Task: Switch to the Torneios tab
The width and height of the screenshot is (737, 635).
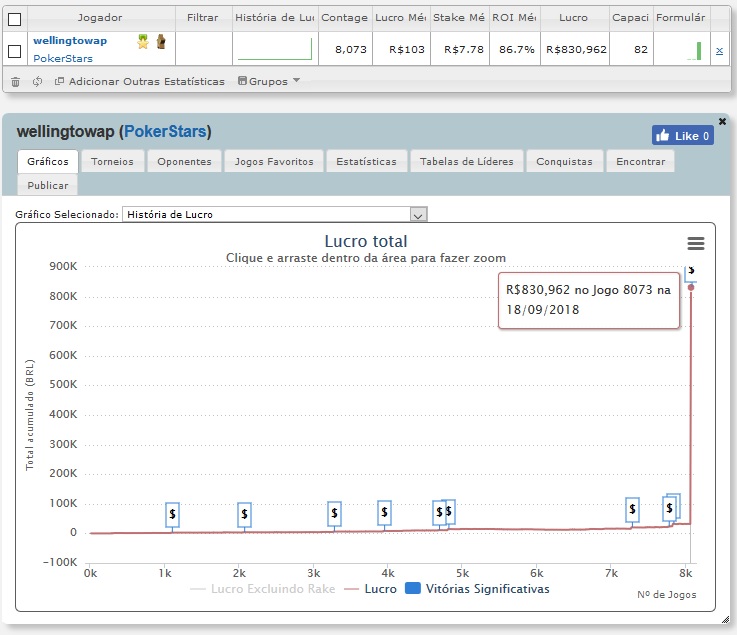Action: click(x=112, y=161)
